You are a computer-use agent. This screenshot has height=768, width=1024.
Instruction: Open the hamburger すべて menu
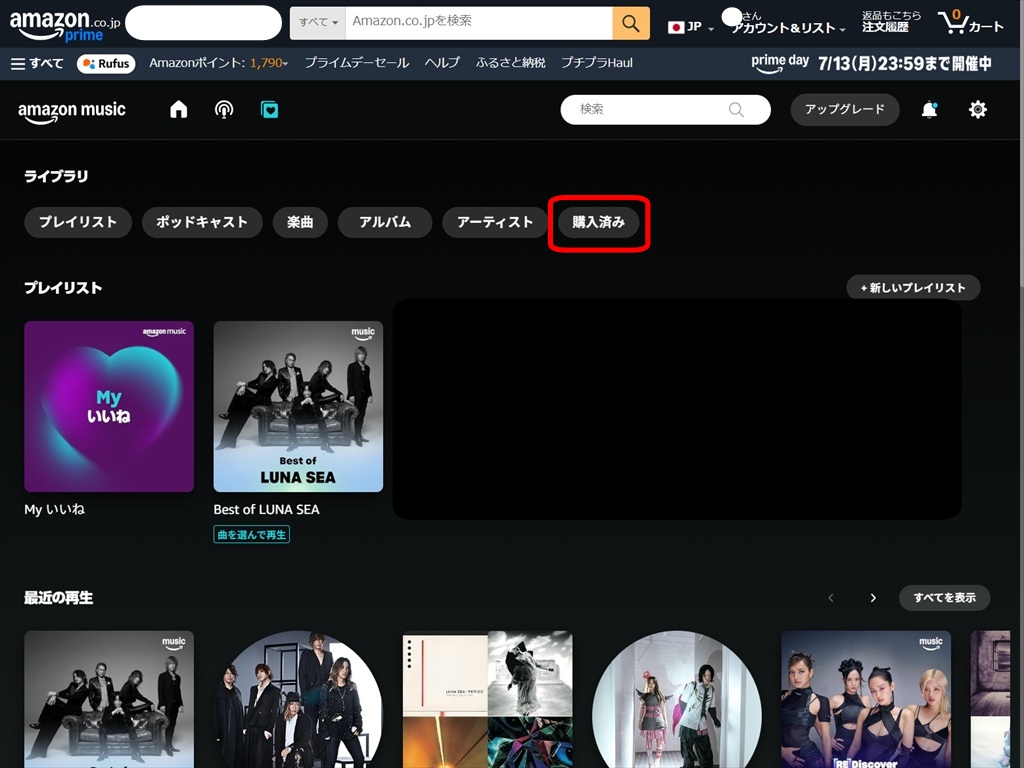[x=37, y=63]
